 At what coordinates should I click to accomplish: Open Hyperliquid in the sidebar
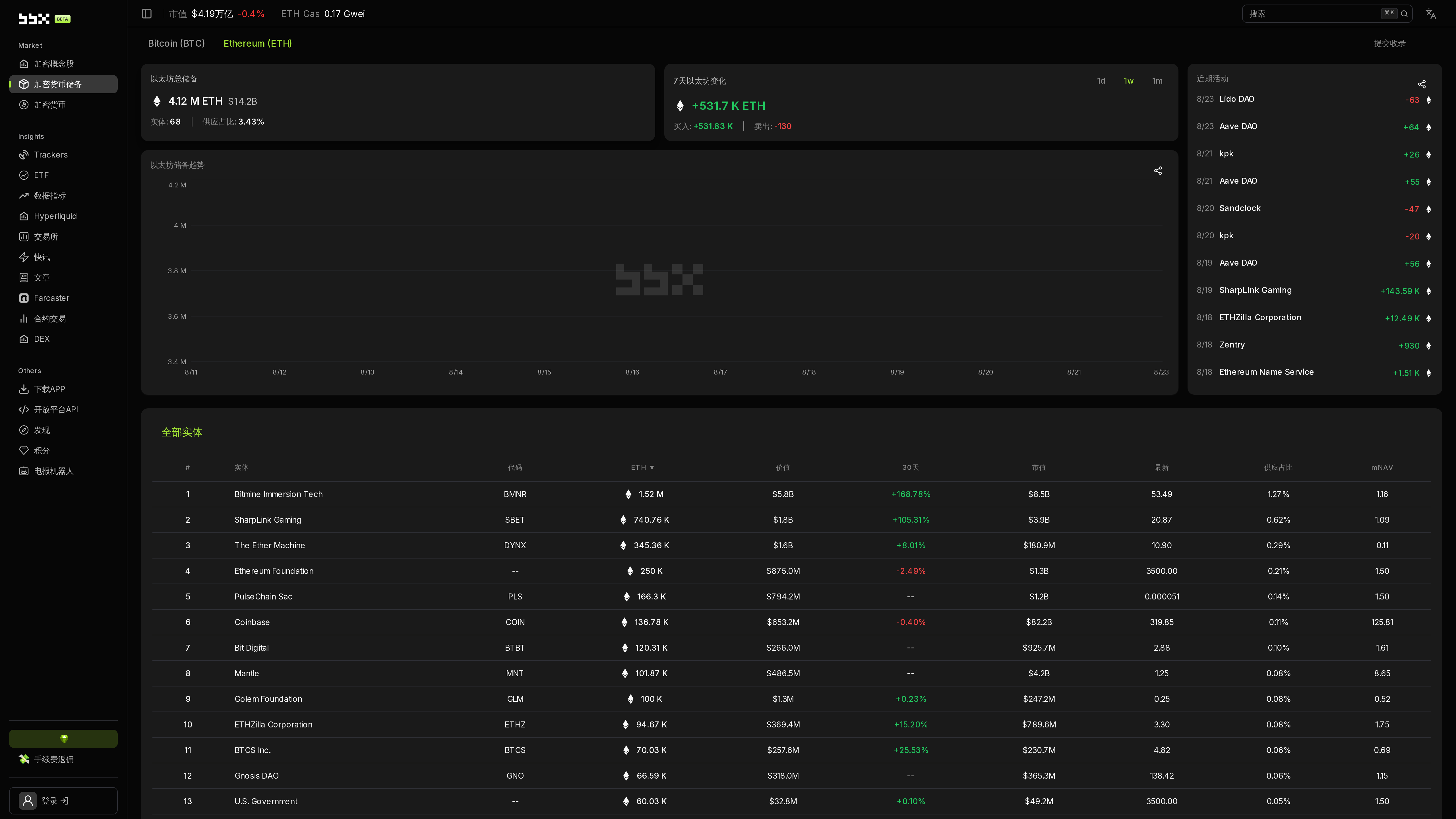[x=63, y=216]
